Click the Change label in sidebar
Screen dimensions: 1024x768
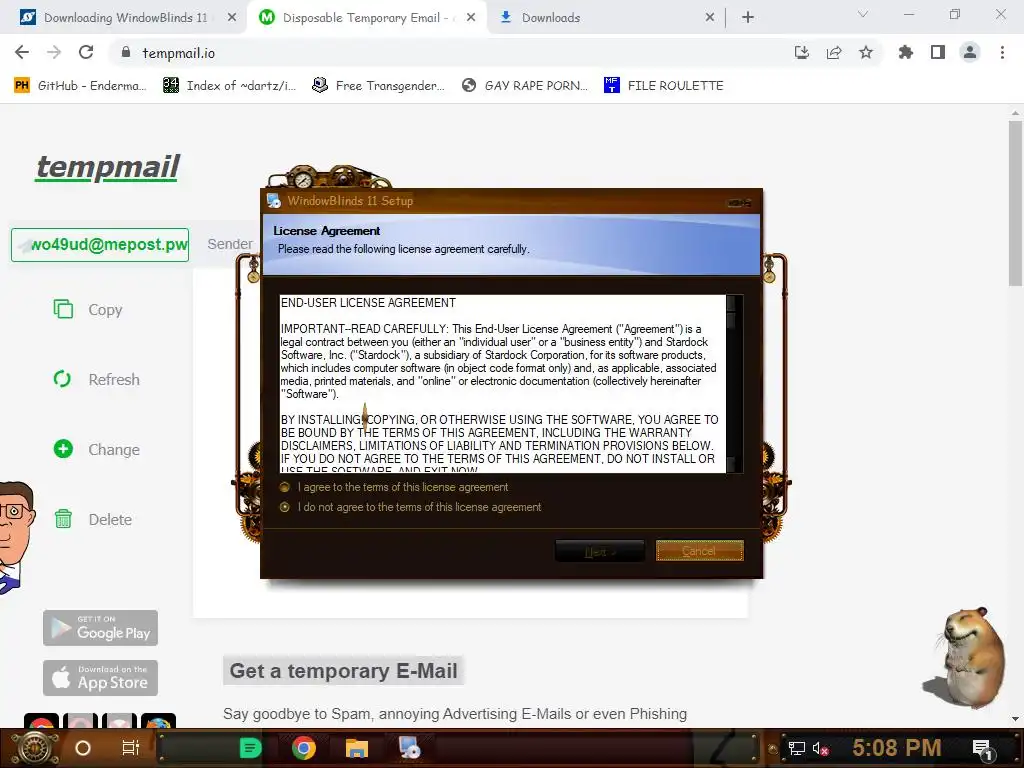(x=114, y=449)
